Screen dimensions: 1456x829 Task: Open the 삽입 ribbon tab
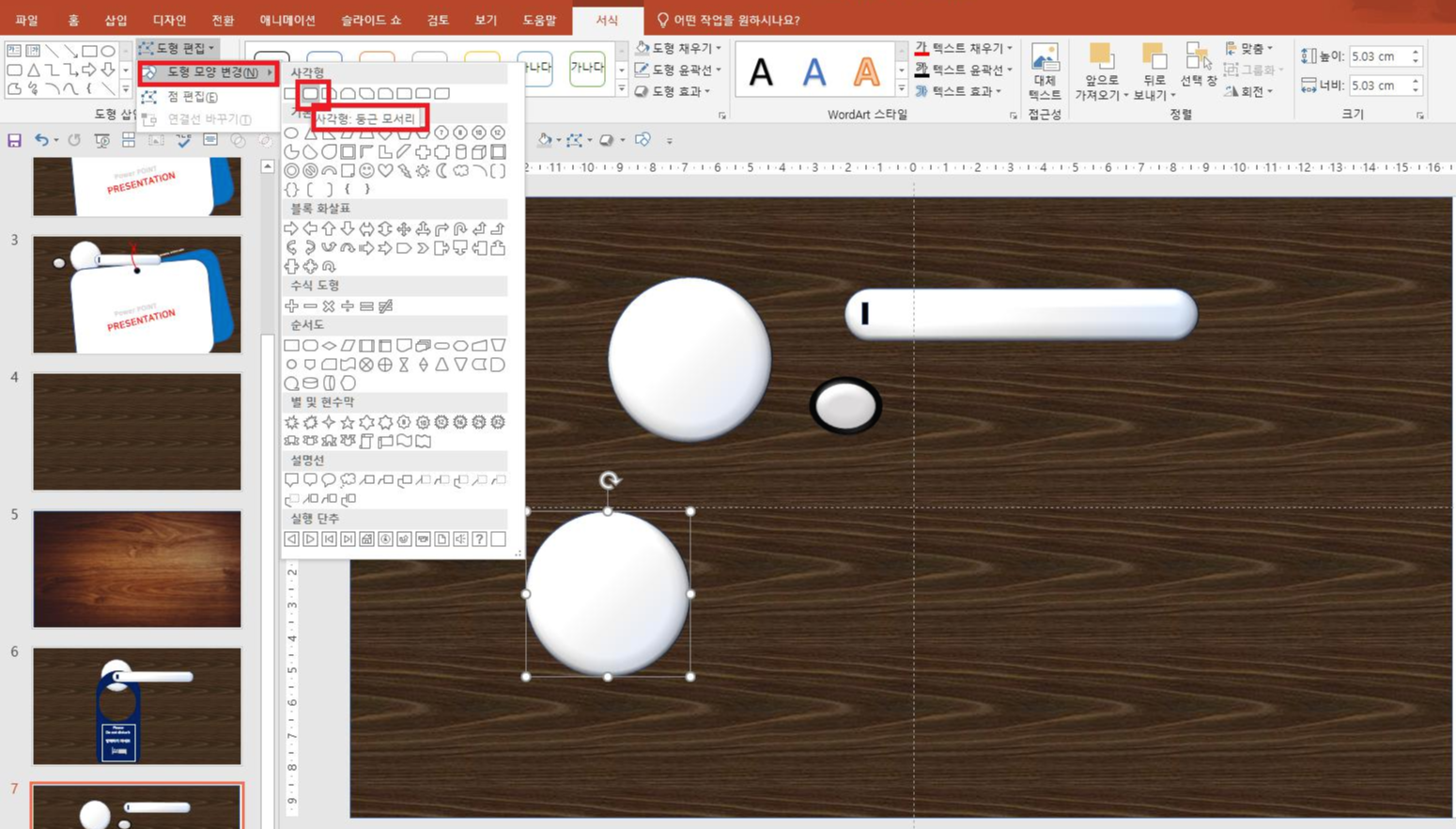tap(116, 20)
